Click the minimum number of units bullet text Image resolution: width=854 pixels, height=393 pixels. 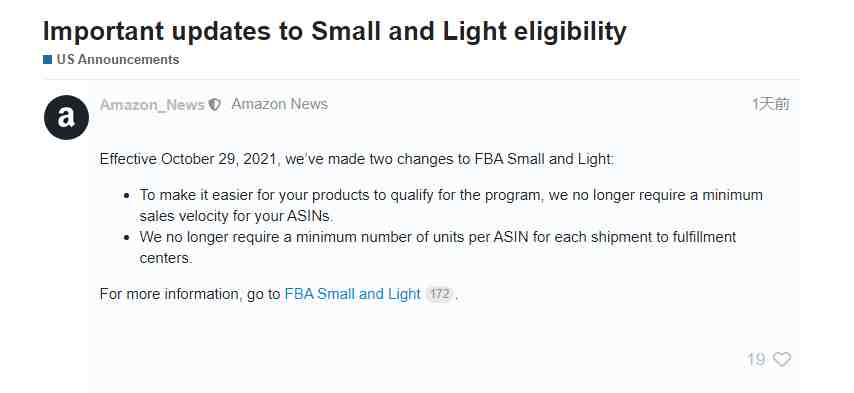pos(438,247)
